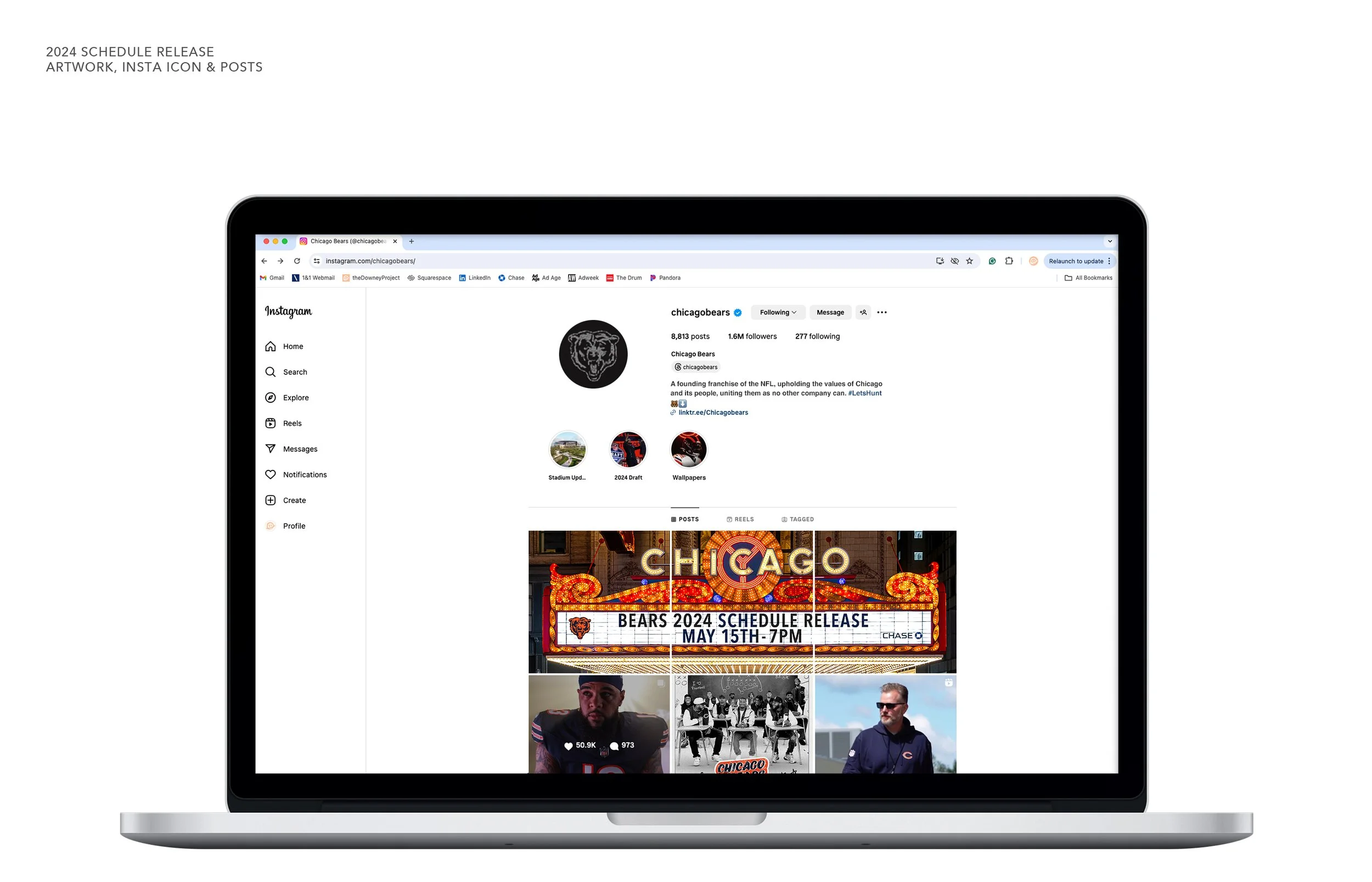Open the Gmail bookmark

pos(272,278)
